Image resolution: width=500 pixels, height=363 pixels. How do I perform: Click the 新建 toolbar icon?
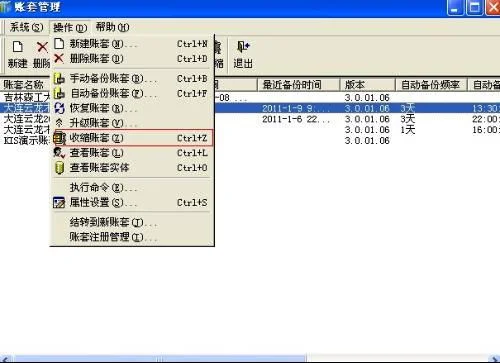tap(18, 54)
